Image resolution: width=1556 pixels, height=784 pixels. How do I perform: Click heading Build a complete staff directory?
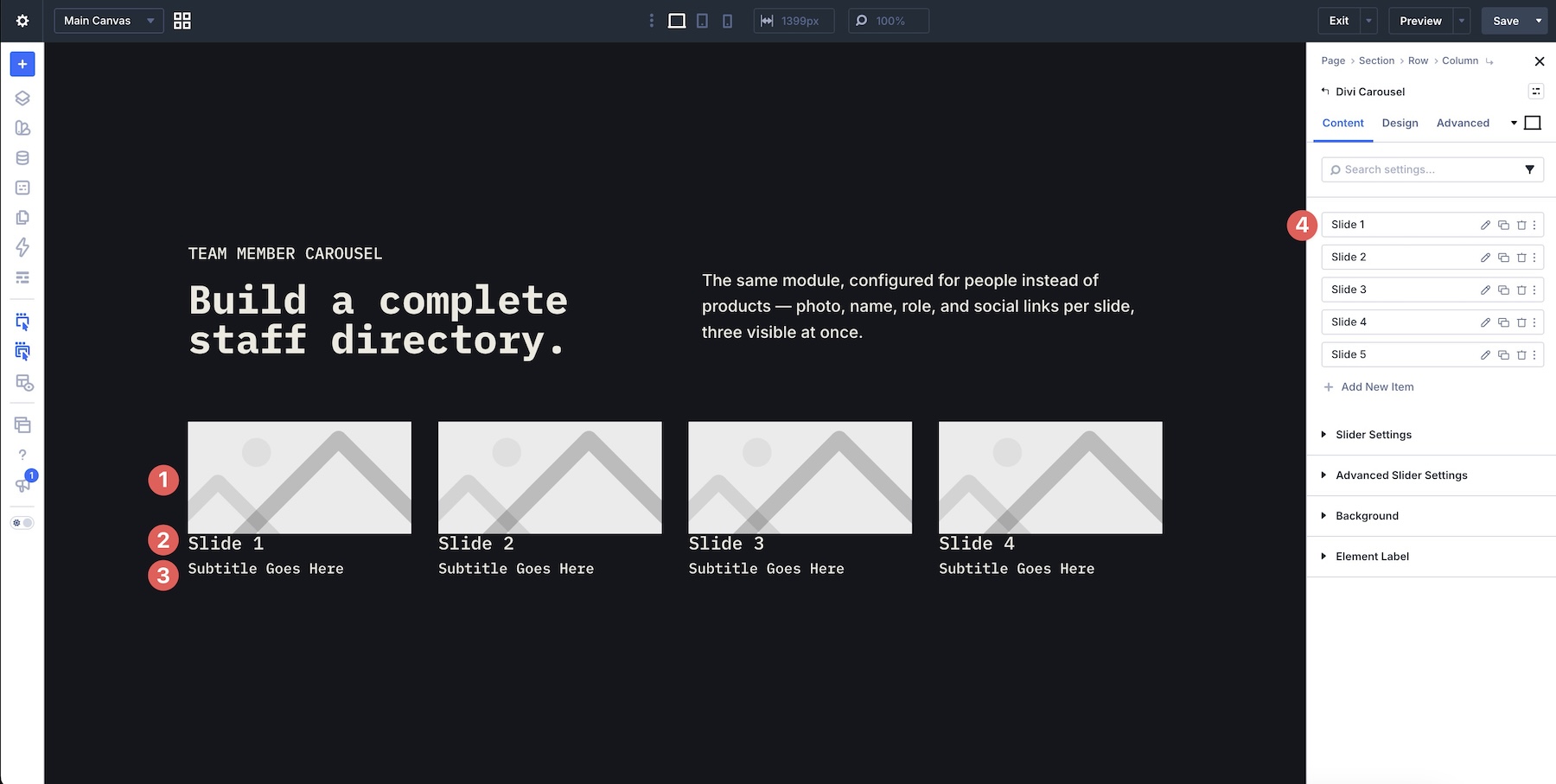378,320
